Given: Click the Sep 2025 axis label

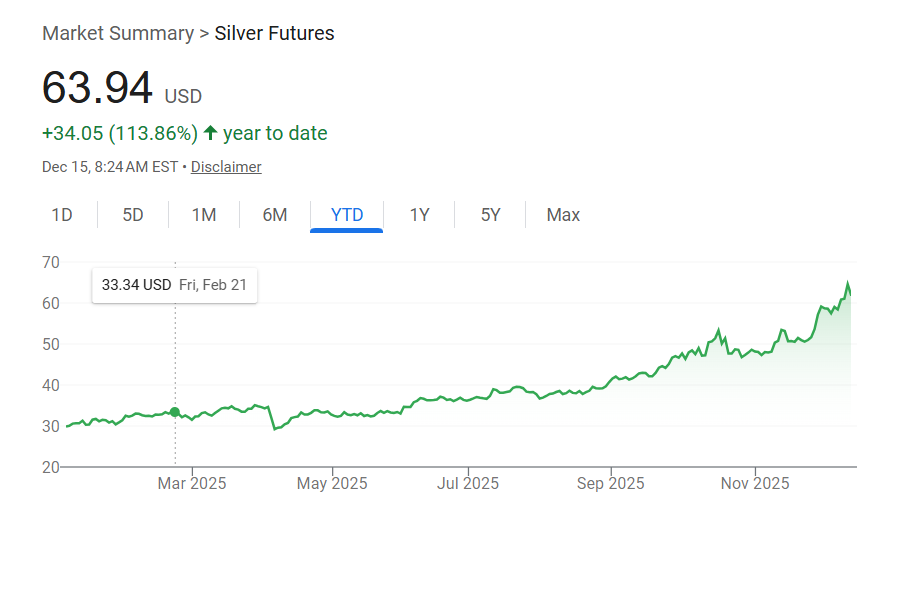Looking at the screenshot, I should pos(610,483).
